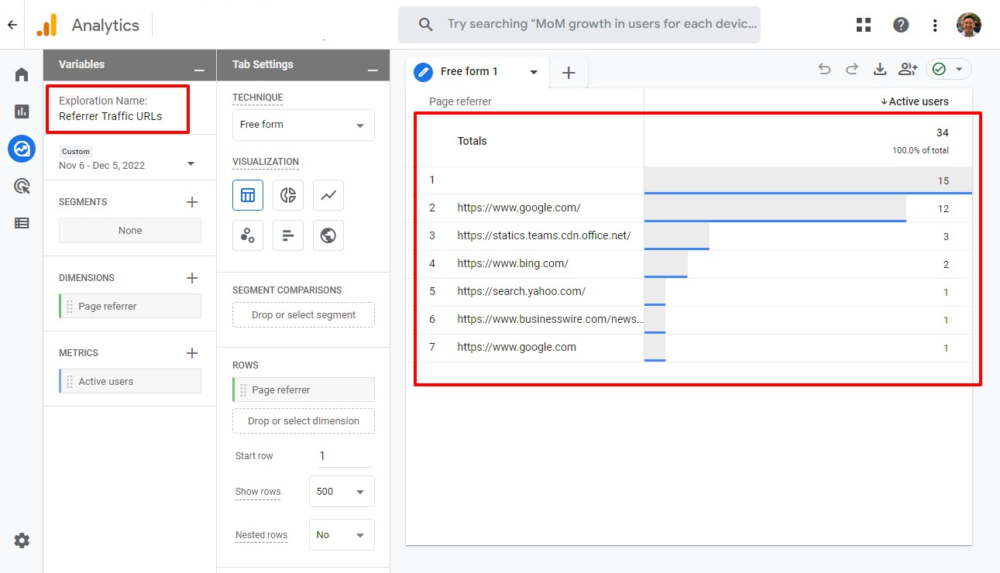Image resolution: width=1000 pixels, height=573 pixels.
Task: Open Reports from the sidebar
Action: [x=22, y=112]
